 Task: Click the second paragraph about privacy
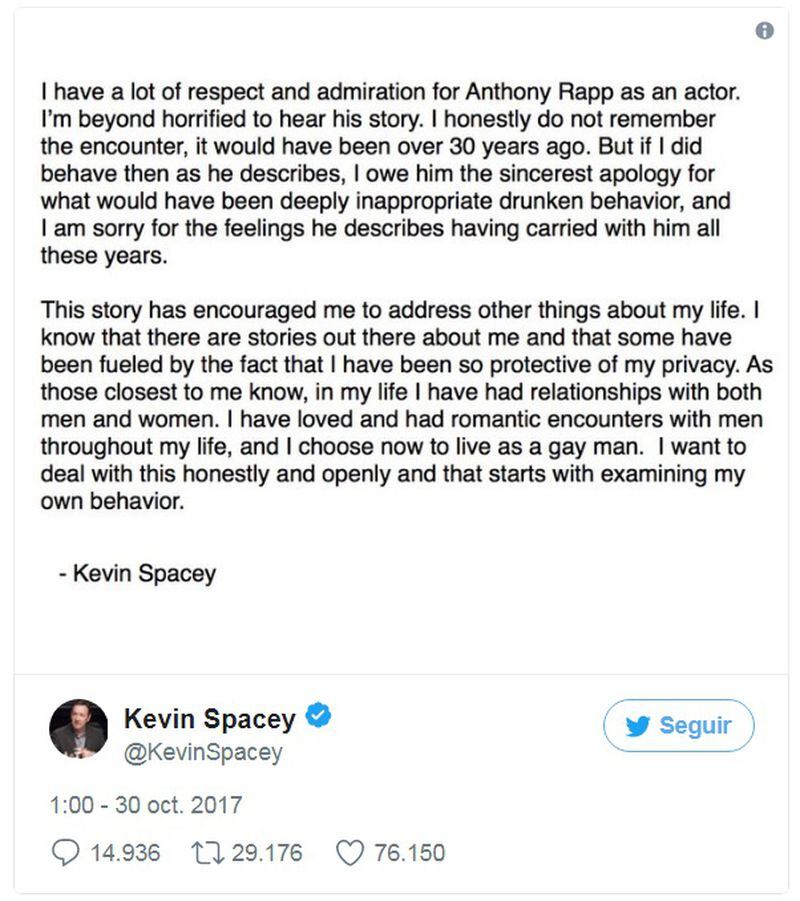point(406,406)
